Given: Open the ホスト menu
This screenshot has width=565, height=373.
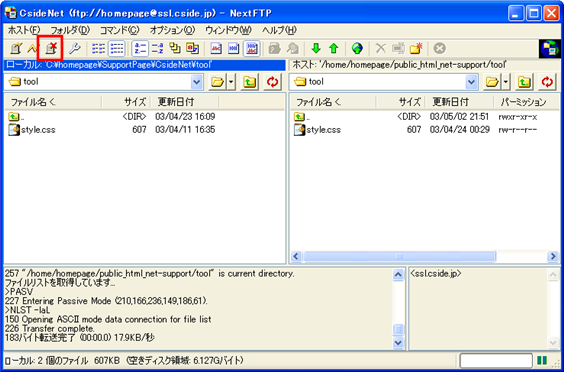Looking at the screenshot, I should tap(24, 30).
